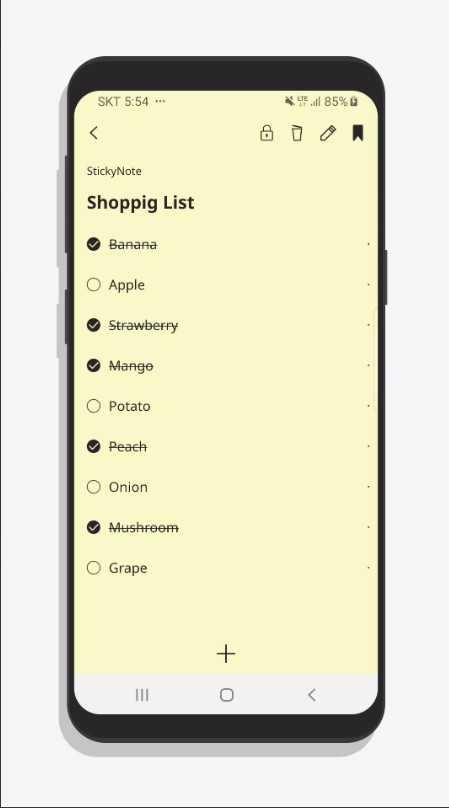Uncheck the Banana checkbox
The image size is (449, 808).
click(93, 244)
